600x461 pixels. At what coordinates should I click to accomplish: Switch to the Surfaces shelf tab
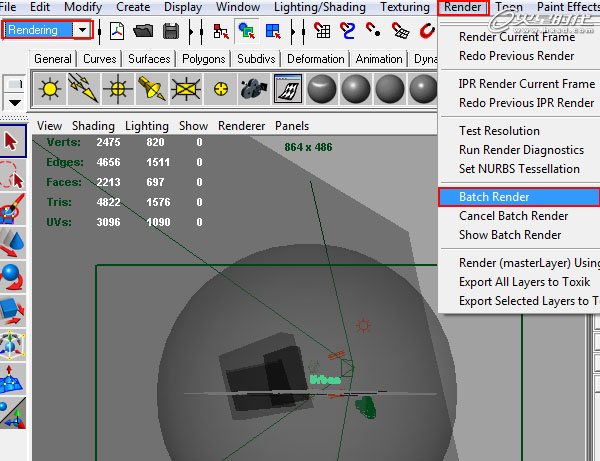(x=149, y=59)
